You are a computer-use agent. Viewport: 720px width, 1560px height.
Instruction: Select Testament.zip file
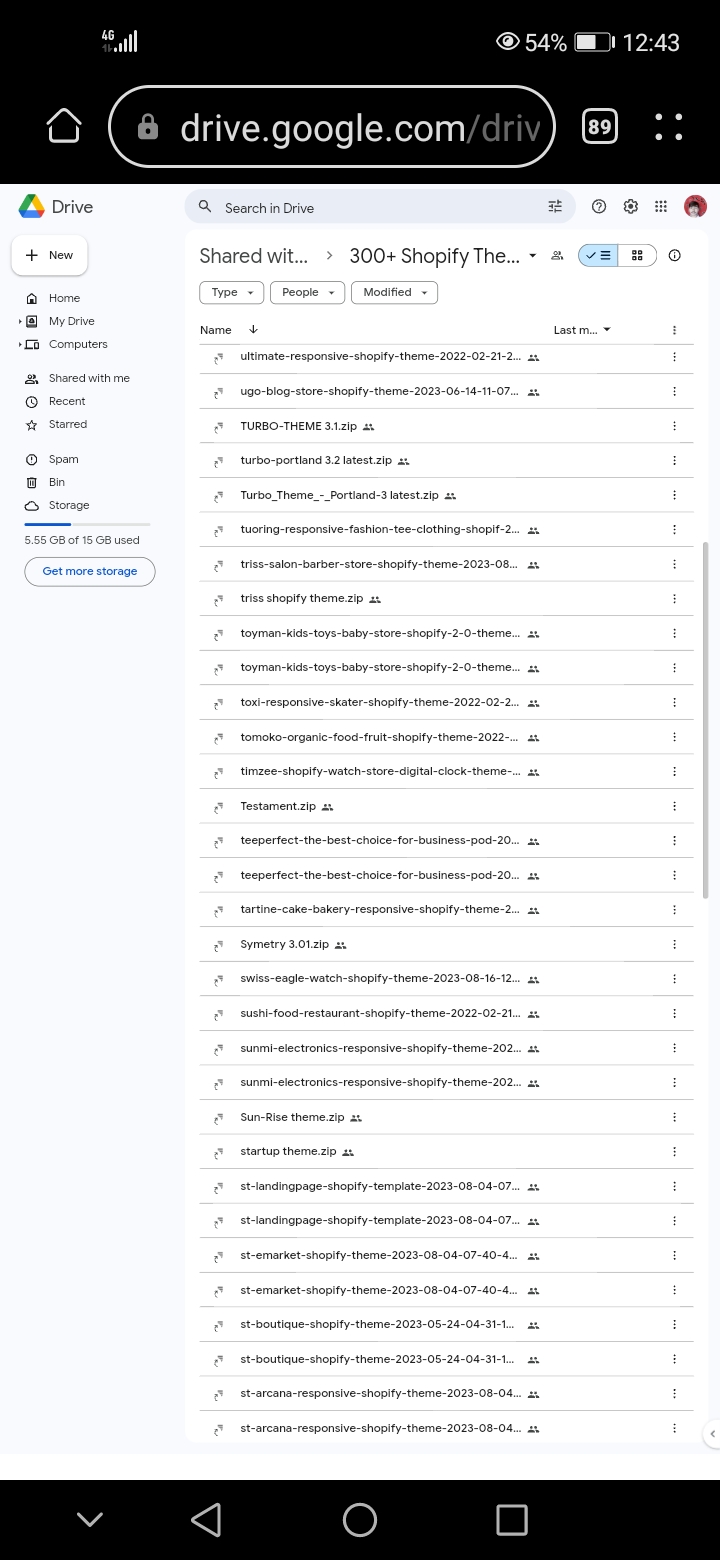(446, 806)
